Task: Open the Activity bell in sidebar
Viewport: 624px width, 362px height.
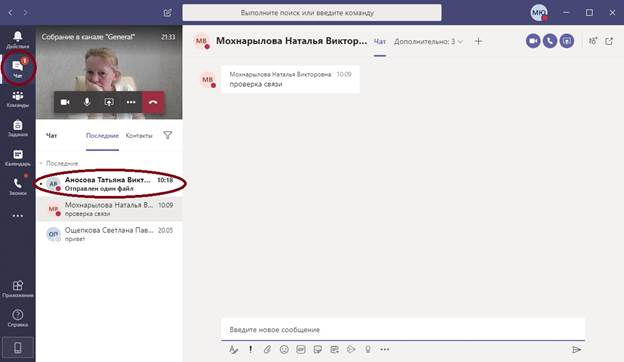Action: pyautogui.click(x=18, y=40)
